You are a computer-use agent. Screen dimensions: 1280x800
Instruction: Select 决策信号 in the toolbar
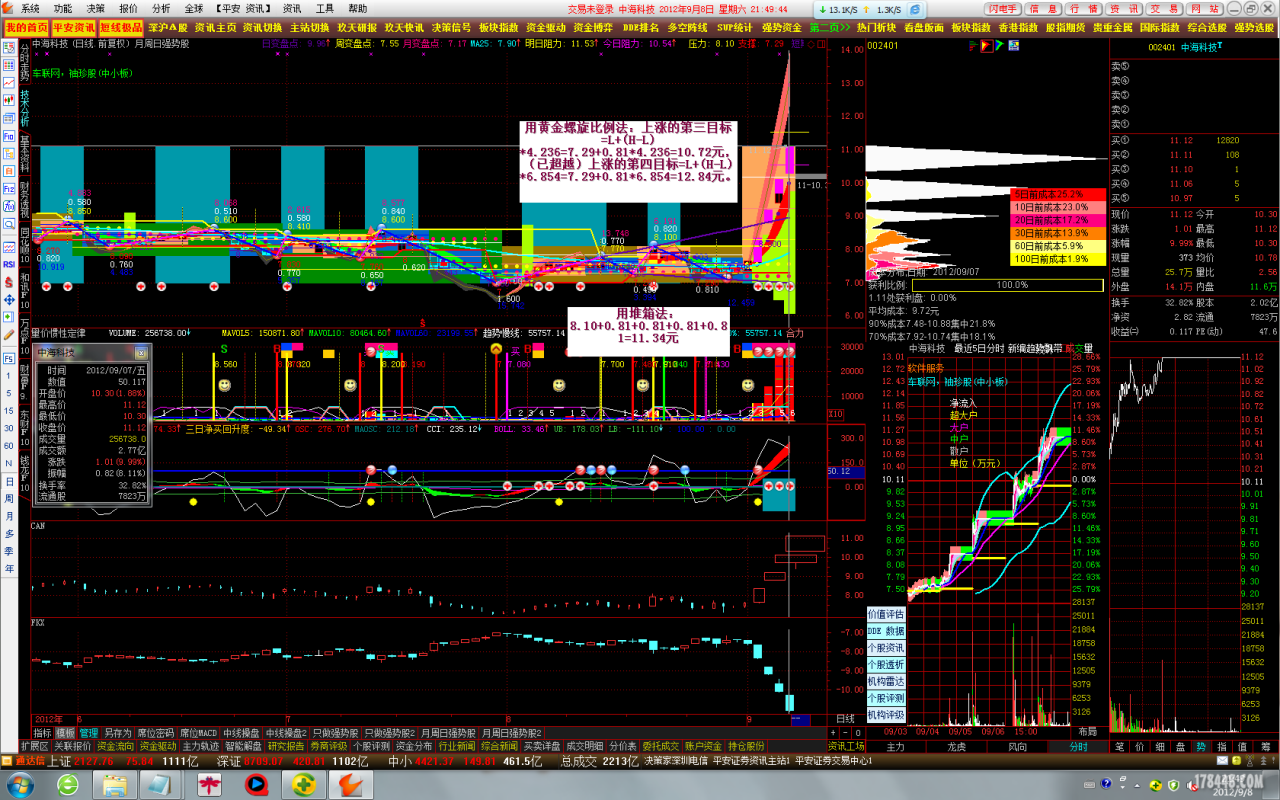point(452,27)
